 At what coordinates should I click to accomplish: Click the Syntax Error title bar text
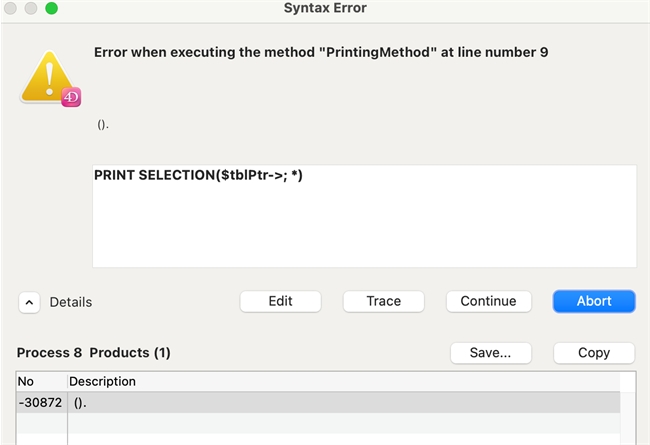point(325,9)
